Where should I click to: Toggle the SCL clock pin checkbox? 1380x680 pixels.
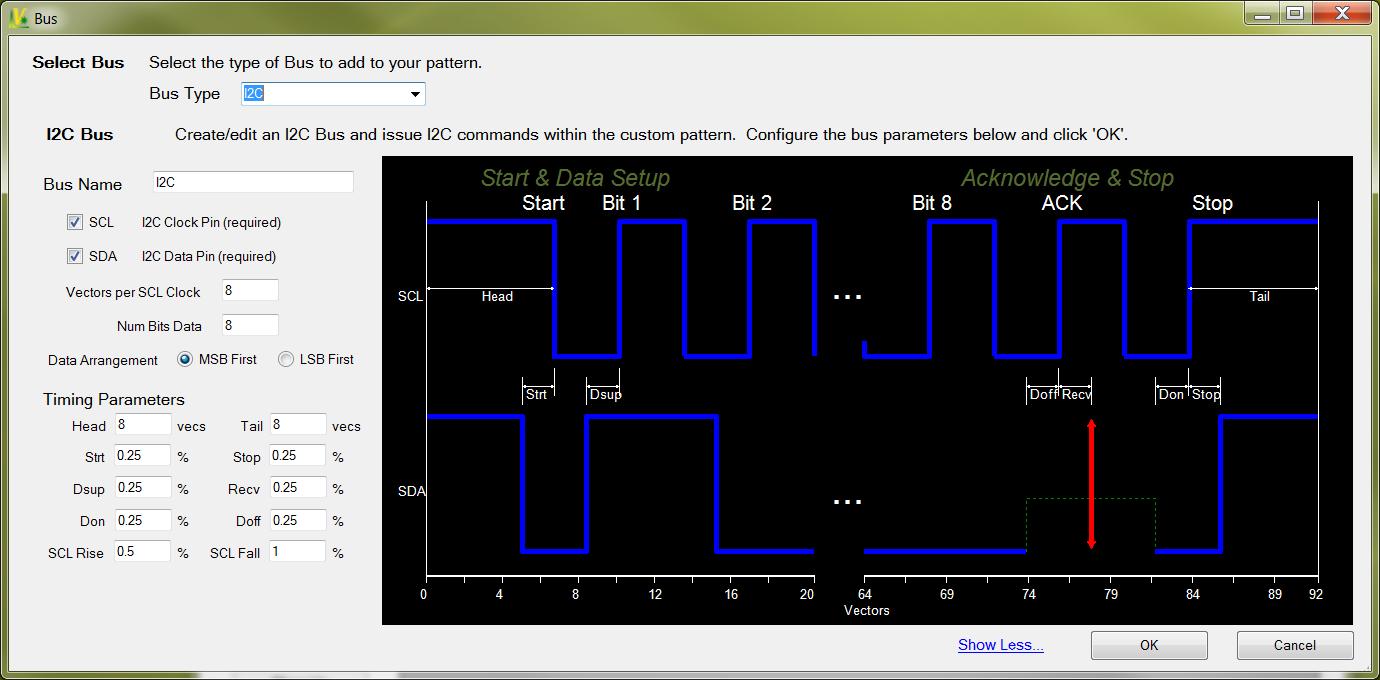click(x=75, y=222)
